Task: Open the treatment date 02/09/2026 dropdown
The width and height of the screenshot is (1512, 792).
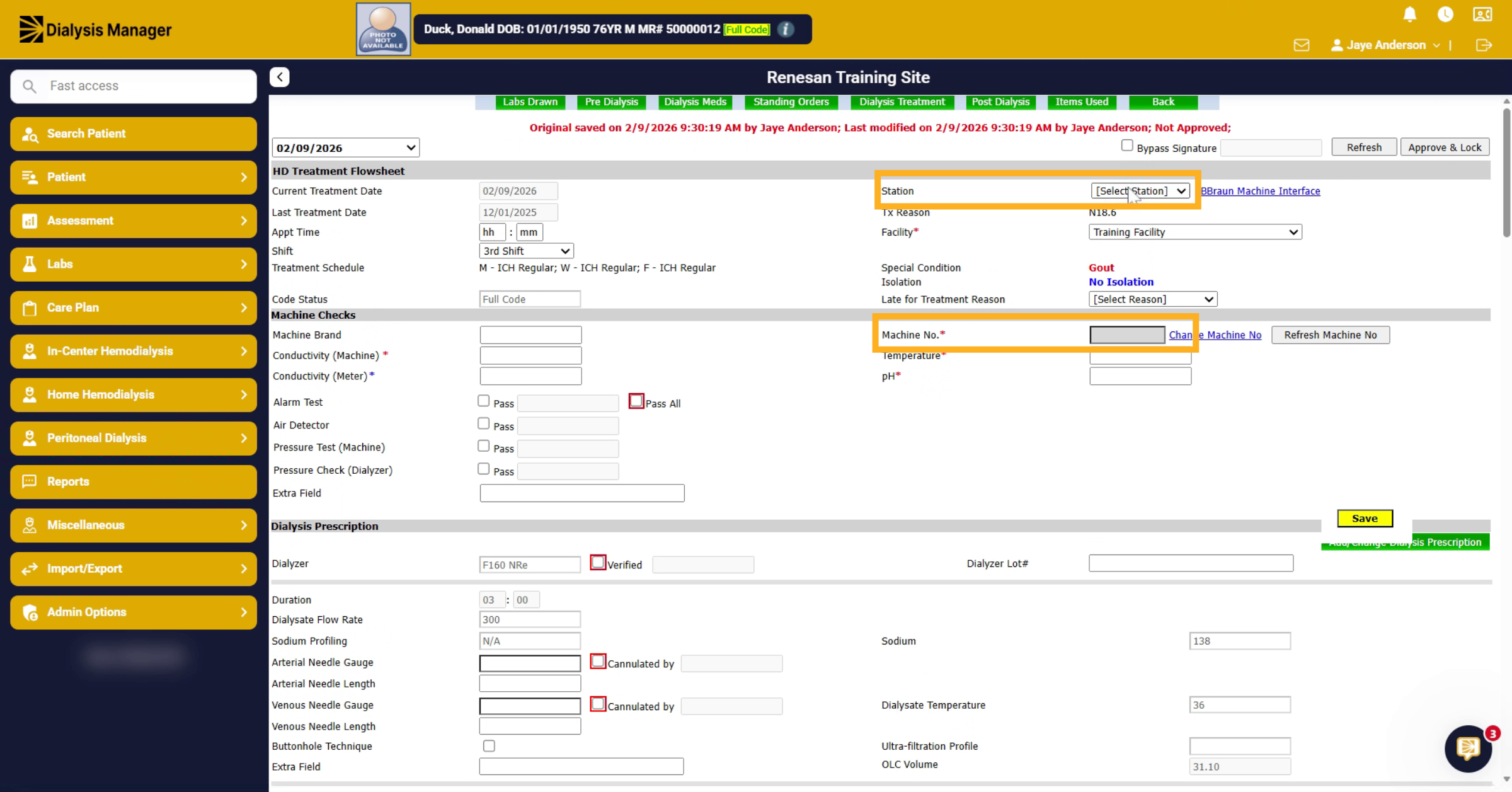Action: click(x=345, y=147)
